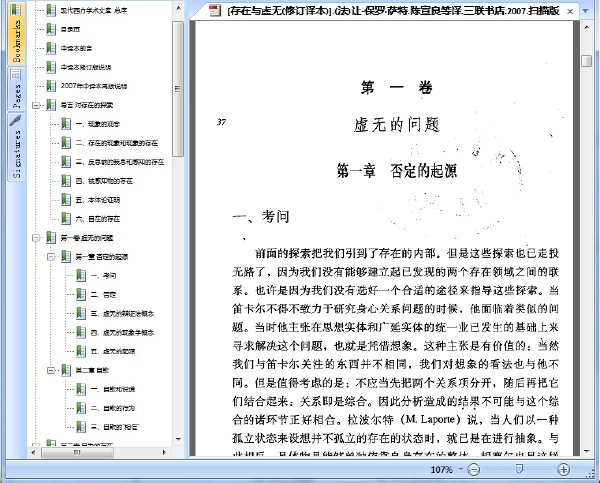Image resolution: width=600 pixels, height=483 pixels.
Task: Click bookmark panel scroll down arrow
Action: pyautogui.click(x=178, y=439)
